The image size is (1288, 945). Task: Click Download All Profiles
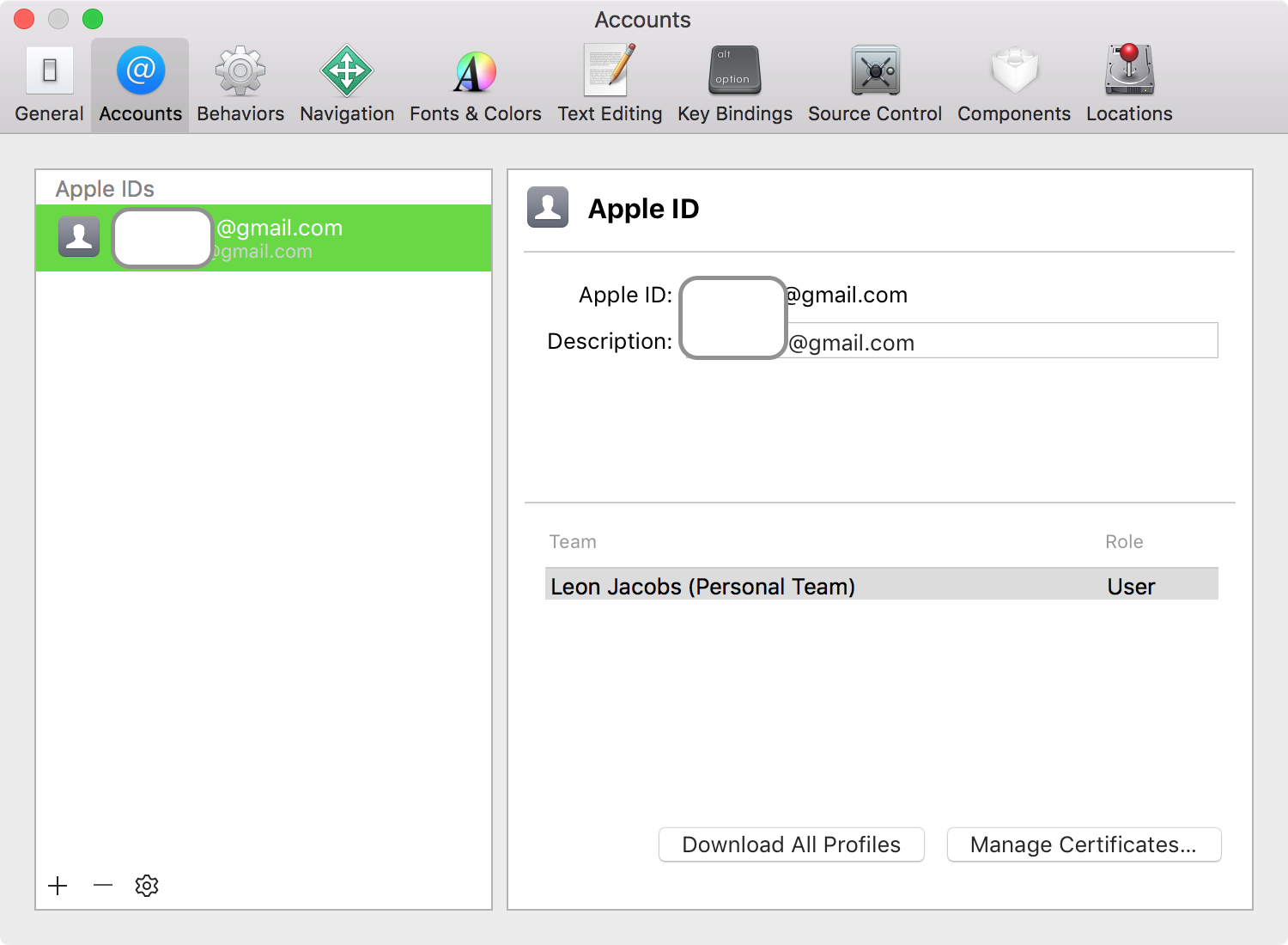791,844
